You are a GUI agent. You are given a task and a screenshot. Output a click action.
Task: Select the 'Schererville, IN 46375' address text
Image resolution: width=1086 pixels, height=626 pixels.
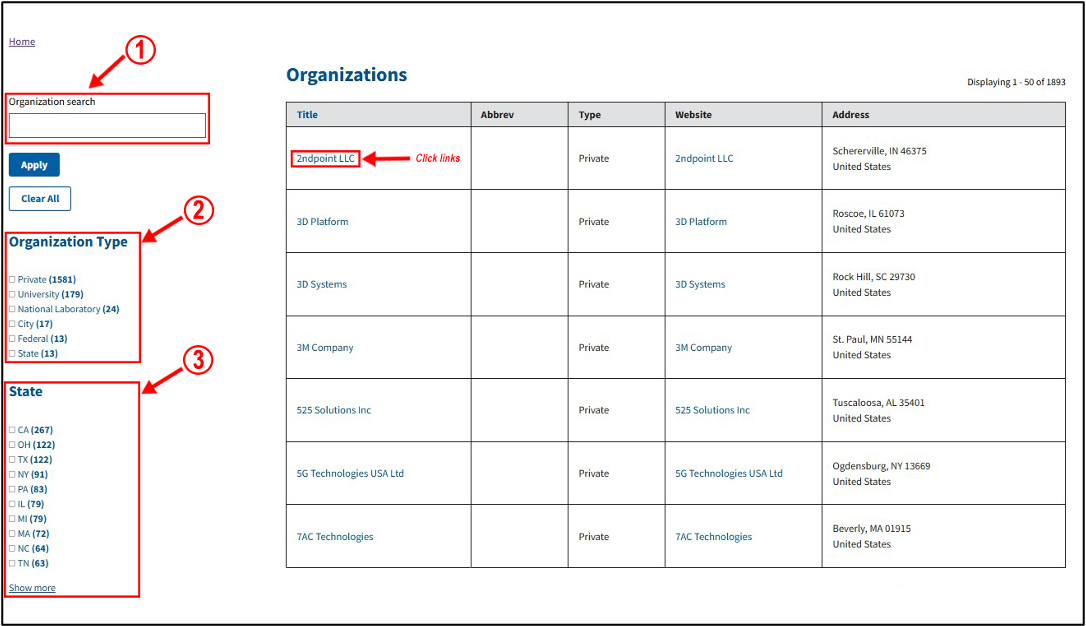coord(879,151)
